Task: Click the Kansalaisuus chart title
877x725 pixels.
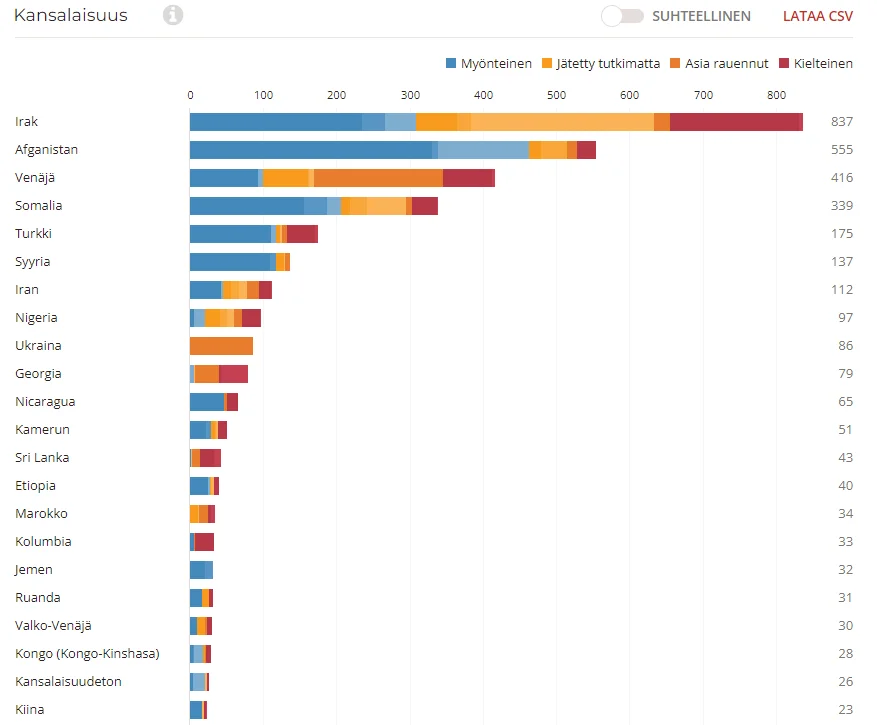Action: tap(71, 16)
